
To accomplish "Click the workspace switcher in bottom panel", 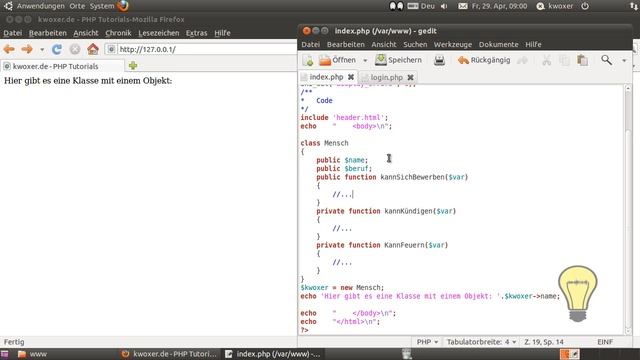I will click(570, 354).
